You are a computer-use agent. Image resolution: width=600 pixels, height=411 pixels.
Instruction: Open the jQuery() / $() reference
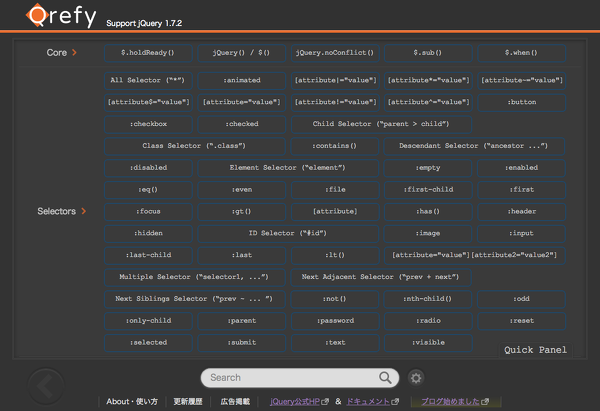pyautogui.click(x=241, y=53)
